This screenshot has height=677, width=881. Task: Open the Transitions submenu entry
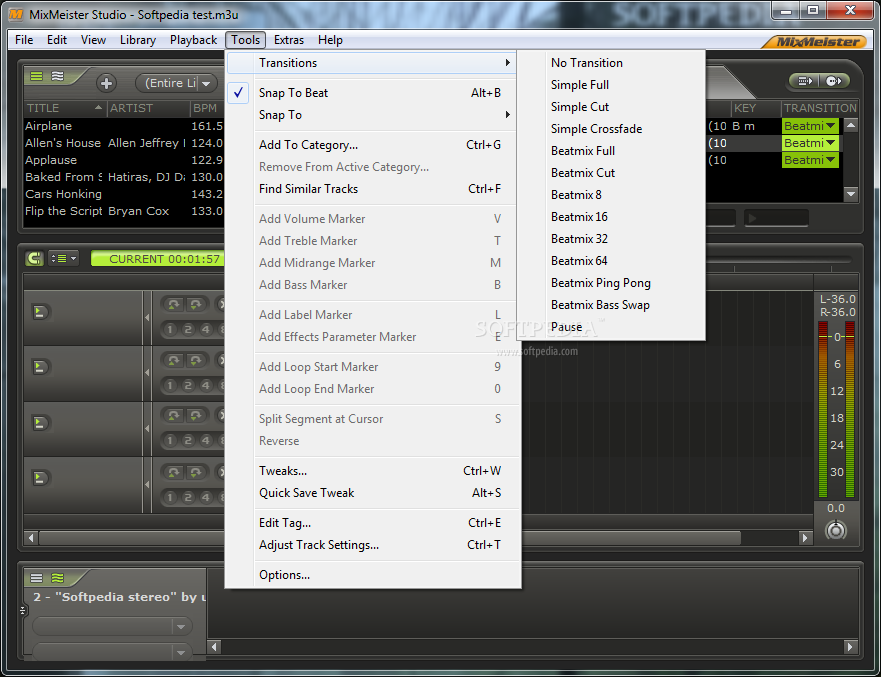[x=372, y=63]
